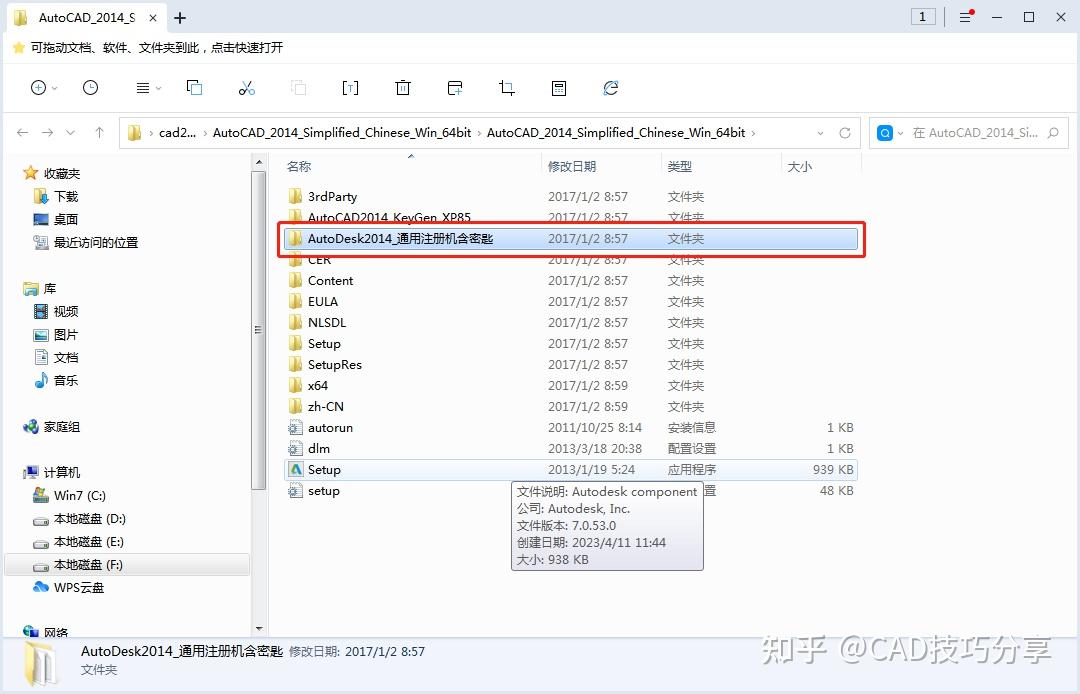This screenshot has height=694, width=1080.
Task: Click the magnifier search icon
Action: (1053, 133)
